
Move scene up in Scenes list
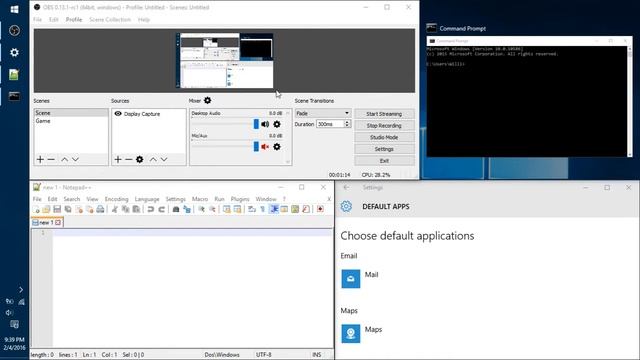[x=64, y=159]
